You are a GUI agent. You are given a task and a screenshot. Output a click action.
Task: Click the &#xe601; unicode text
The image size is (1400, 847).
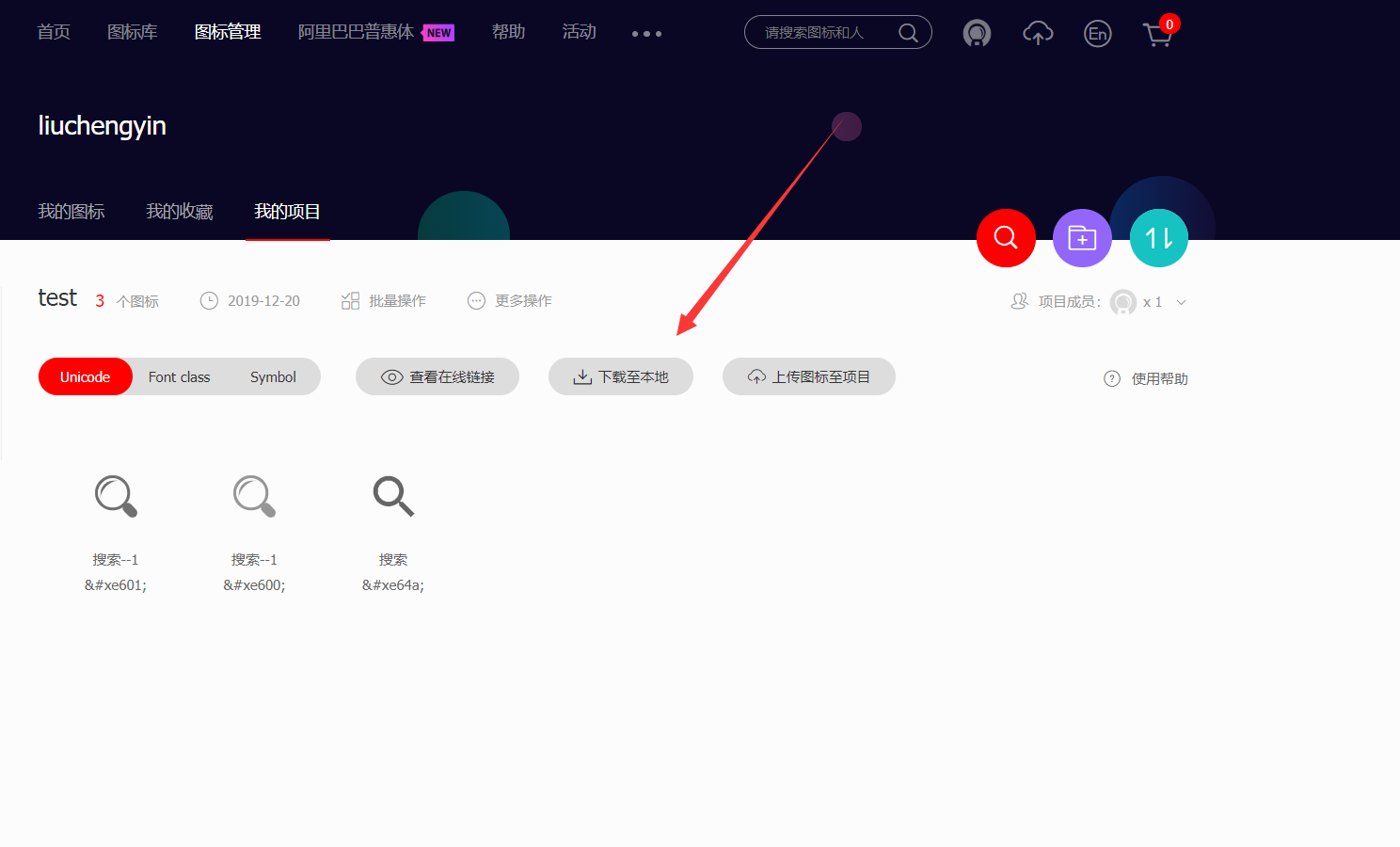[116, 585]
